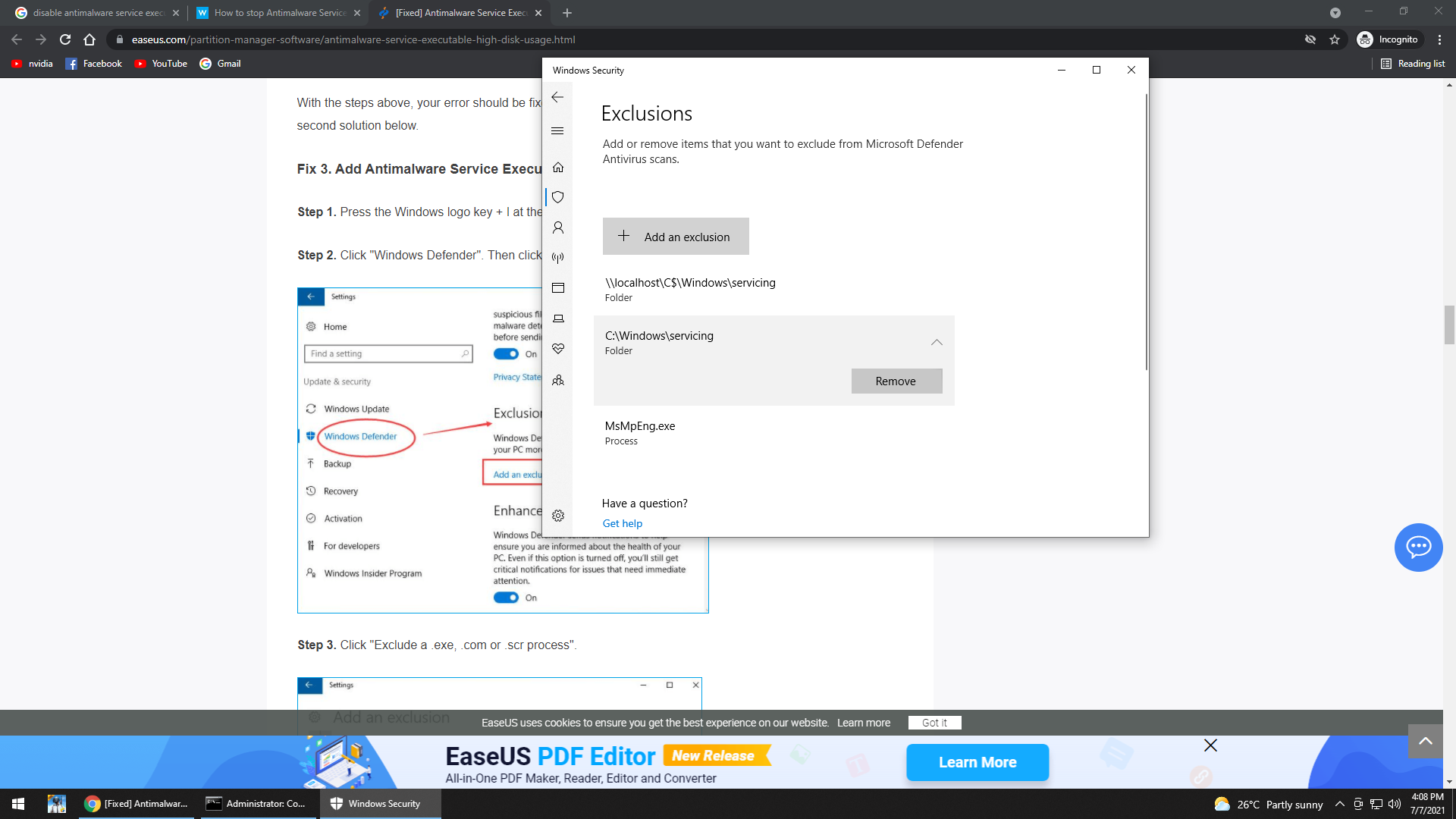This screenshot has width=1456, height=819.
Task: Click the Incognito profile button
Action: 1388,39
